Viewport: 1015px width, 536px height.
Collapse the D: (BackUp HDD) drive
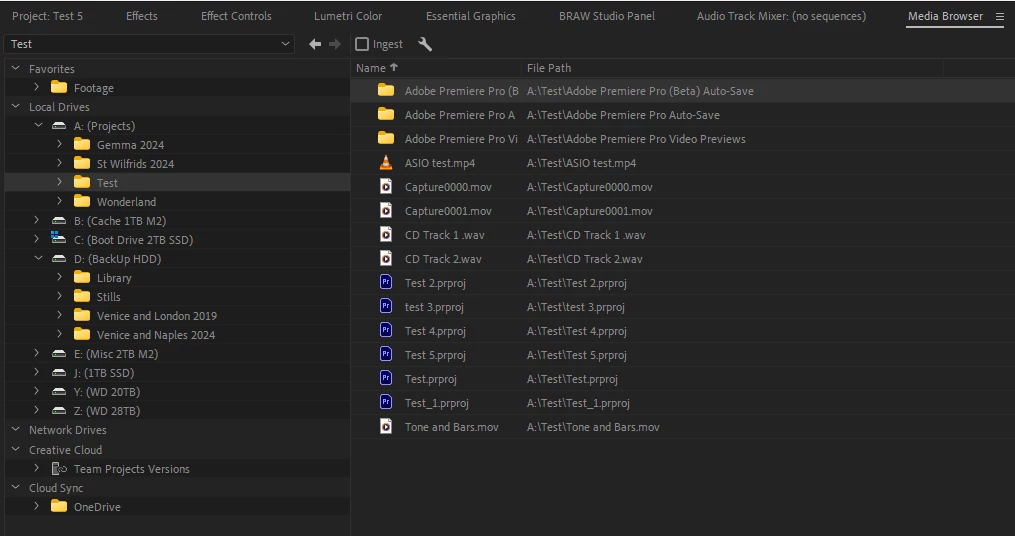[x=38, y=258]
